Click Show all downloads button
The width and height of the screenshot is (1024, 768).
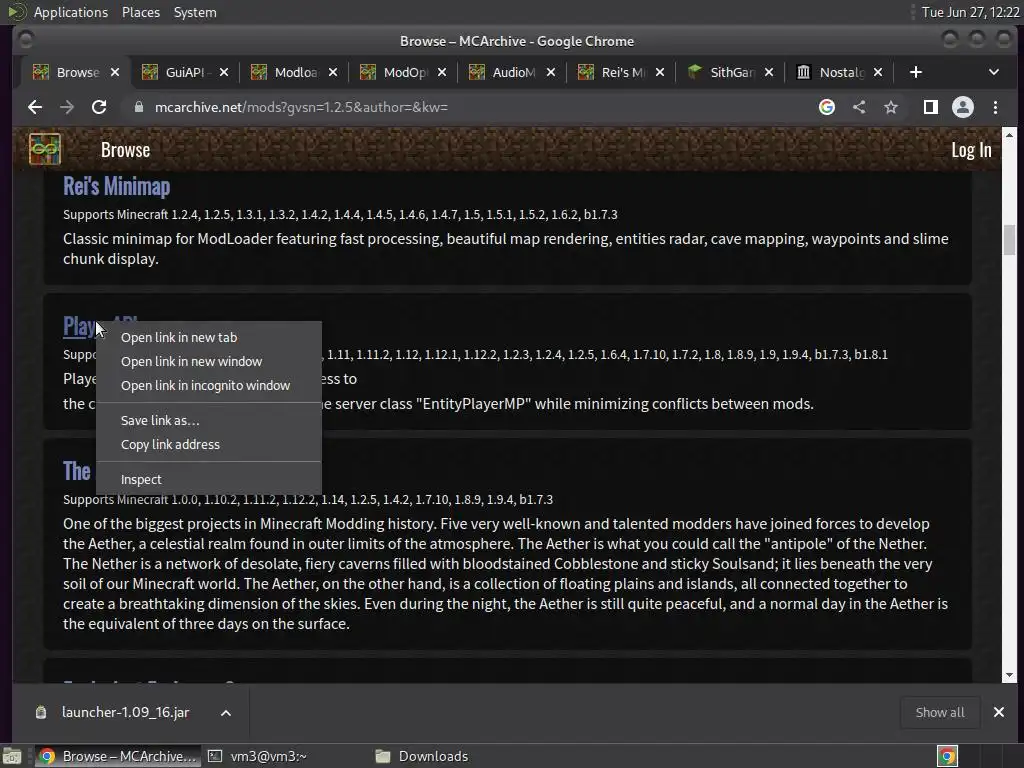point(940,712)
